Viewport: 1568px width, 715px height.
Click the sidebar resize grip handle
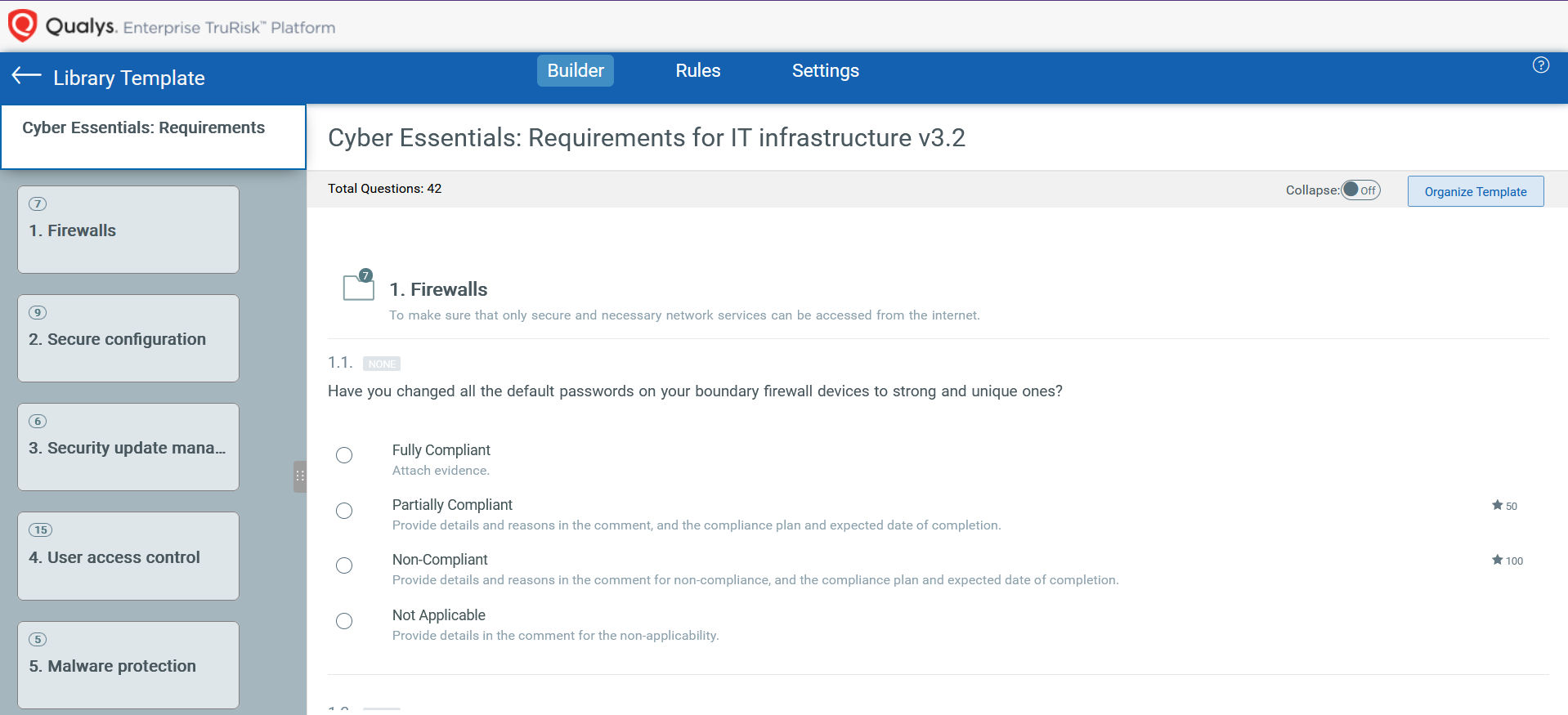(x=300, y=476)
